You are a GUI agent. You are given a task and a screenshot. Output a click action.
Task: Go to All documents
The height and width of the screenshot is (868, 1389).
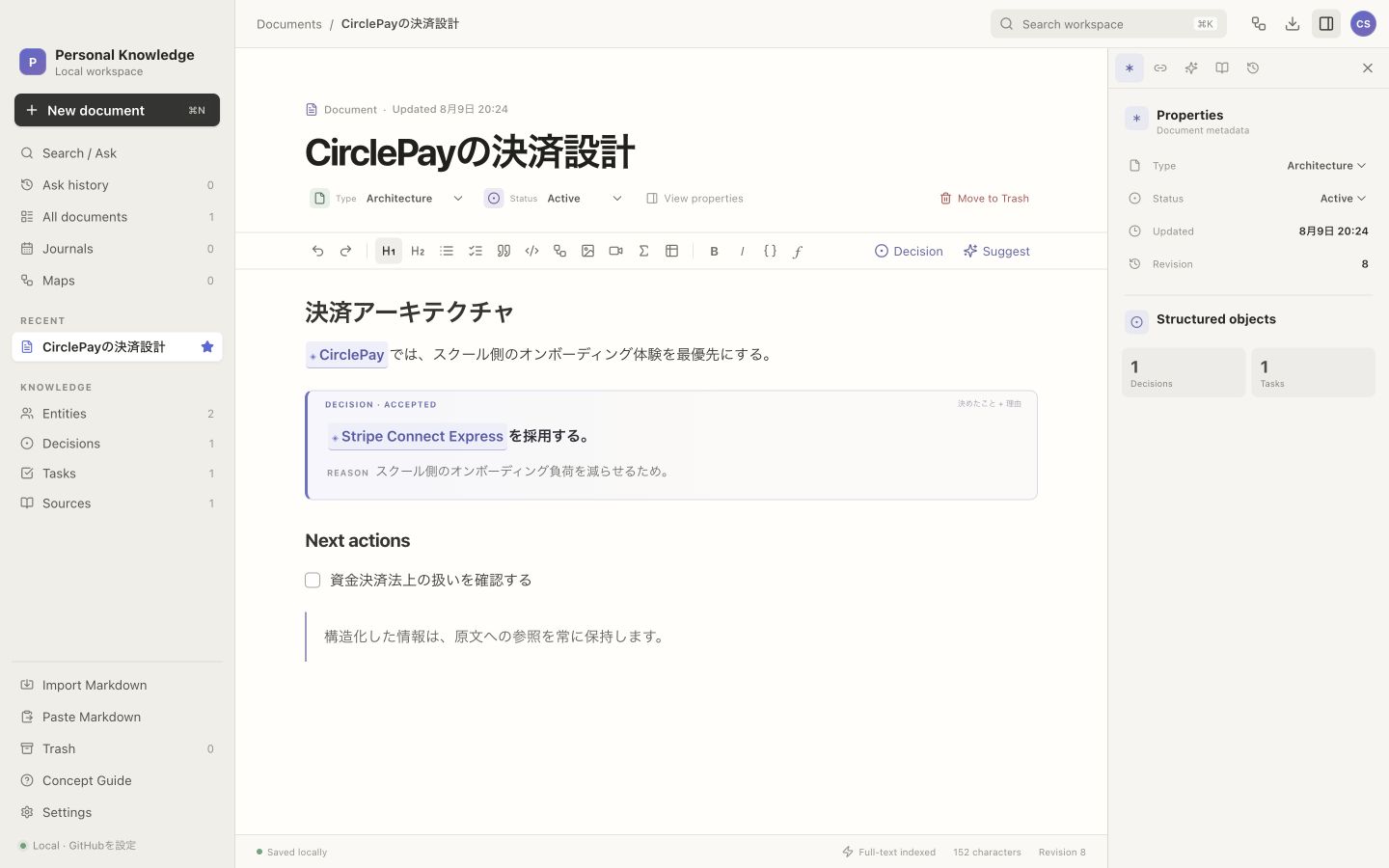[x=117, y=217]
